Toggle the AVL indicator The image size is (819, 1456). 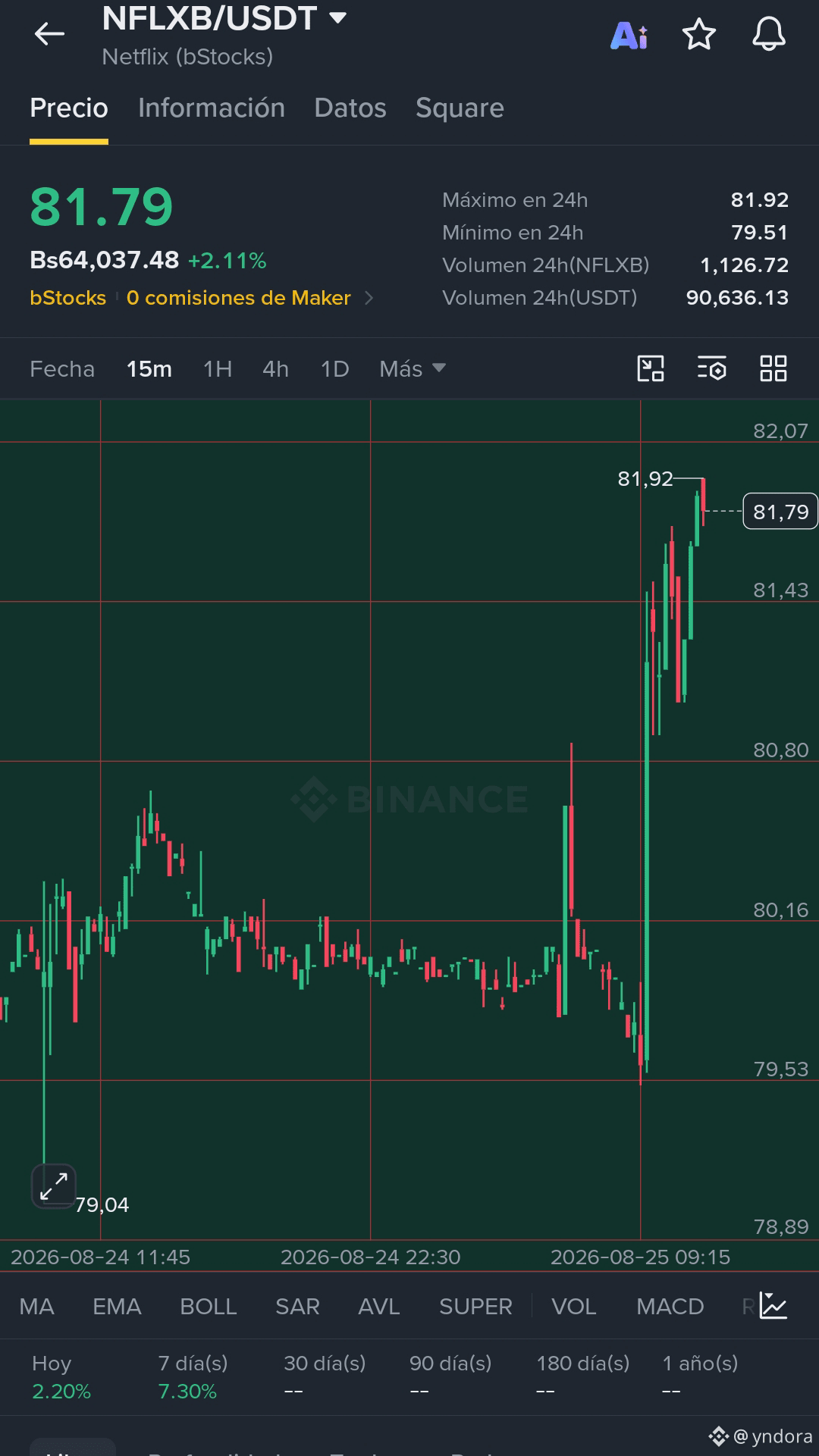pyautogui.click(x=379, y=1307)
